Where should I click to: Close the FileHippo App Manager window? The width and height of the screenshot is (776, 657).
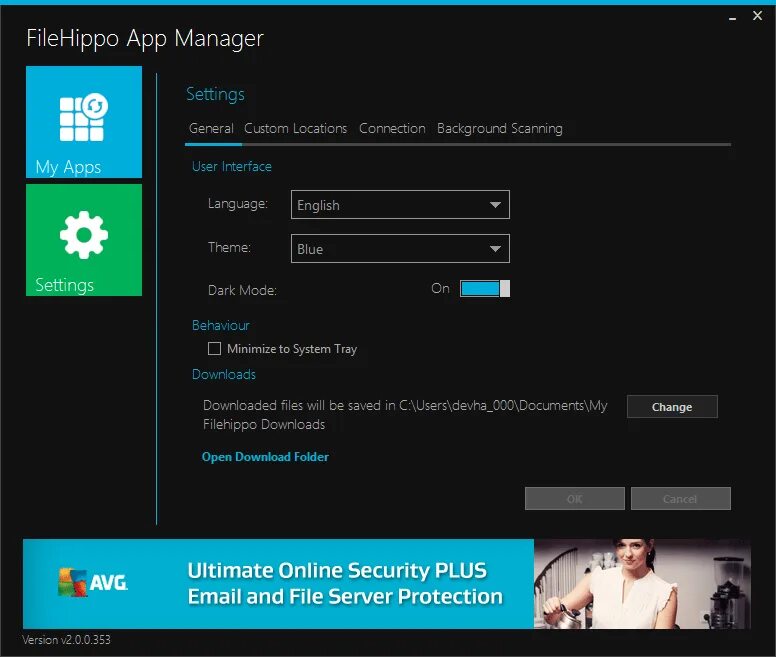click(x=757, y=16)
